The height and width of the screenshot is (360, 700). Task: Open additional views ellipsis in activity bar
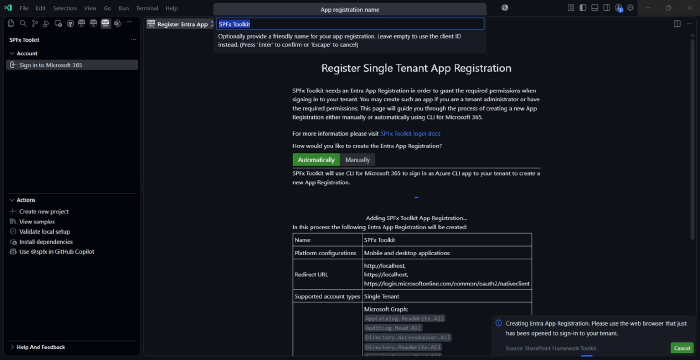pos(129,21)
